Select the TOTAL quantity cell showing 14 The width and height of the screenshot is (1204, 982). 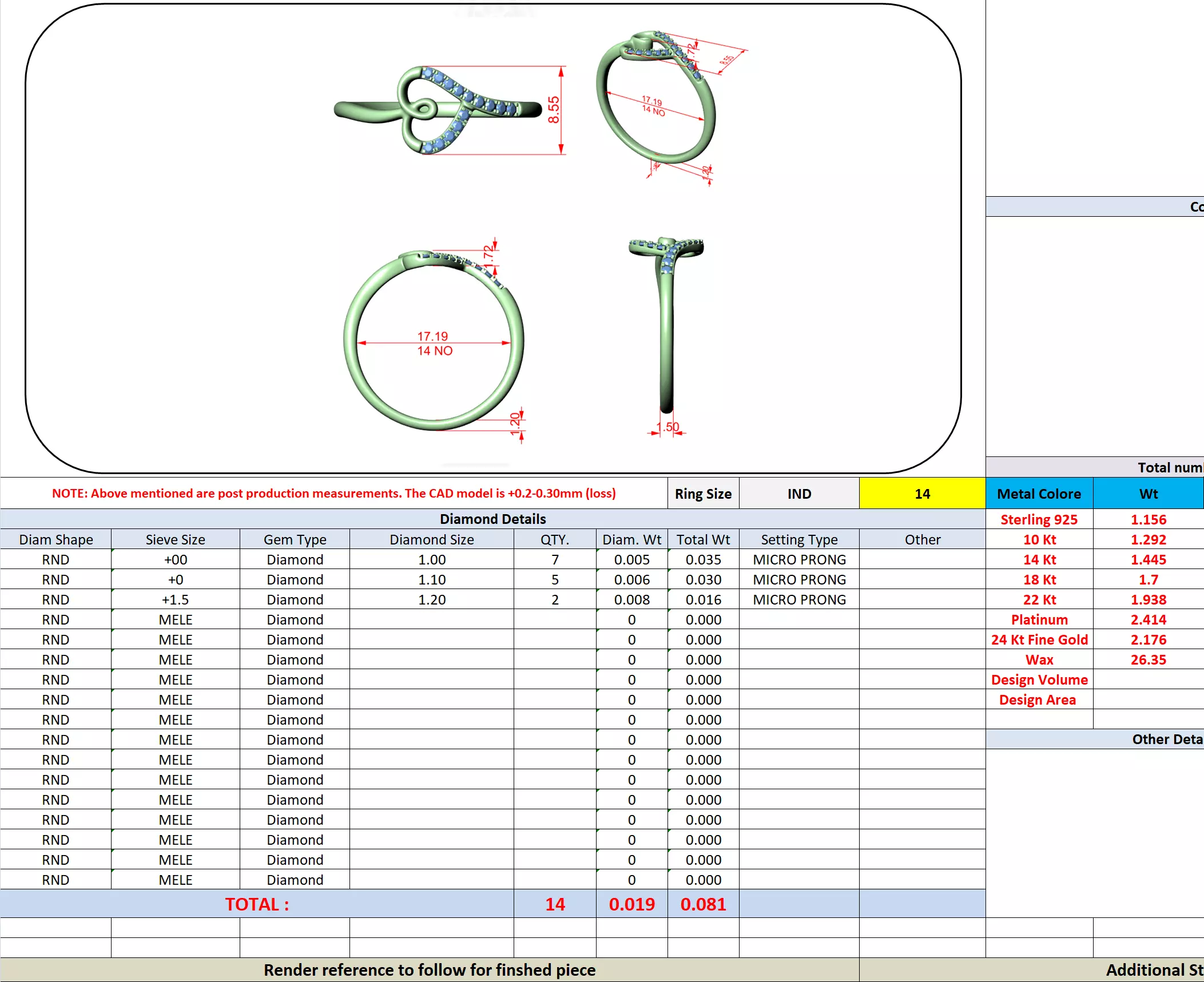point(554,904)
